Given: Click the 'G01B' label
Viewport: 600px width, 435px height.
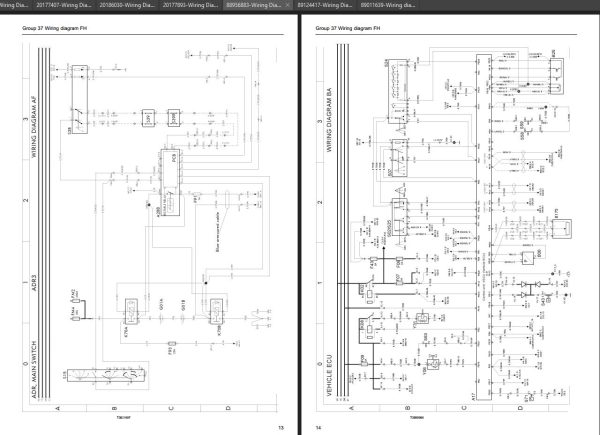Looking at the screenshot, I should 183,305.
